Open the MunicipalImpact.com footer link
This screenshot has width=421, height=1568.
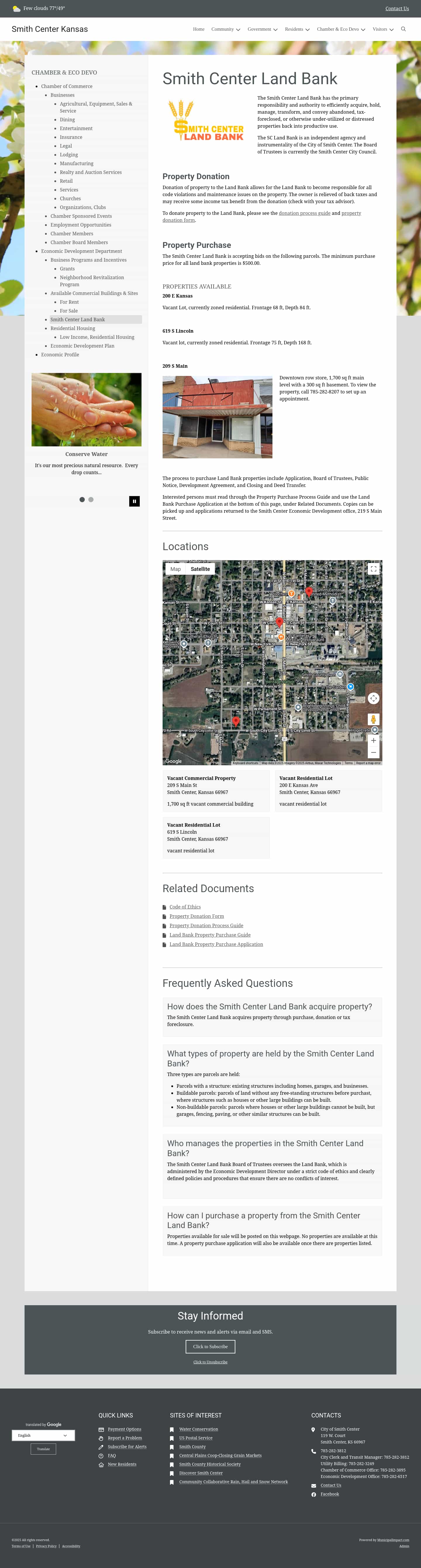(393, 1540)
